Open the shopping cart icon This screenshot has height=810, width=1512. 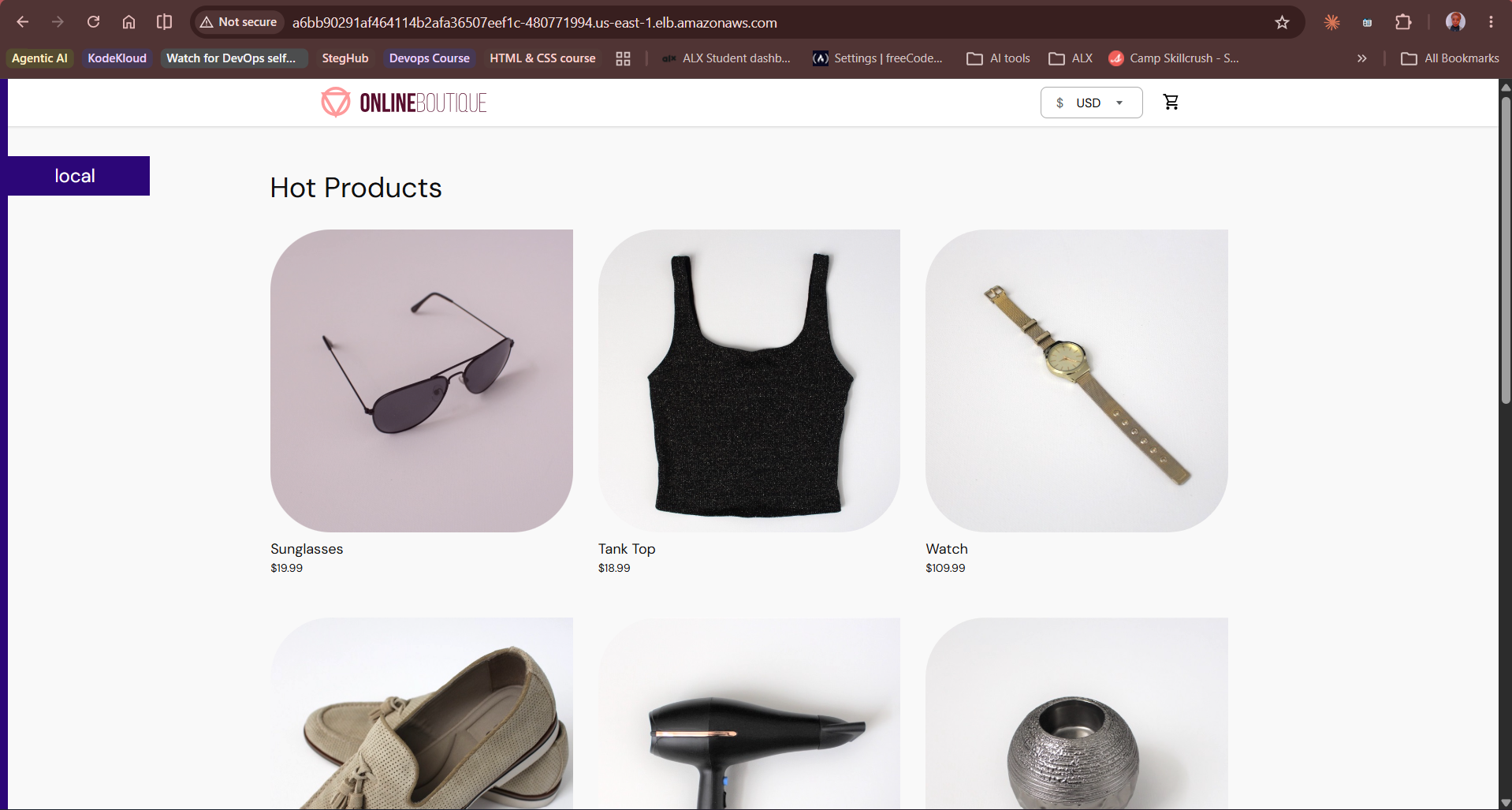coord(1171,102)
